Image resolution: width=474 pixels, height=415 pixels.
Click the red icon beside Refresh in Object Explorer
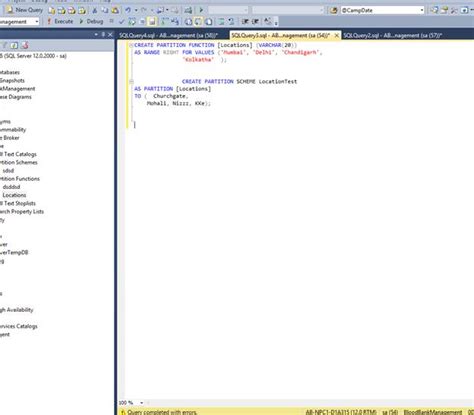[x=25, y=45]
